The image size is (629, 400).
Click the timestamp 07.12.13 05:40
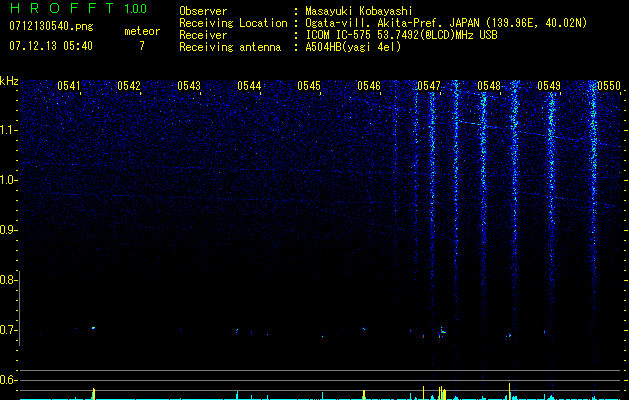click(51, 46)
